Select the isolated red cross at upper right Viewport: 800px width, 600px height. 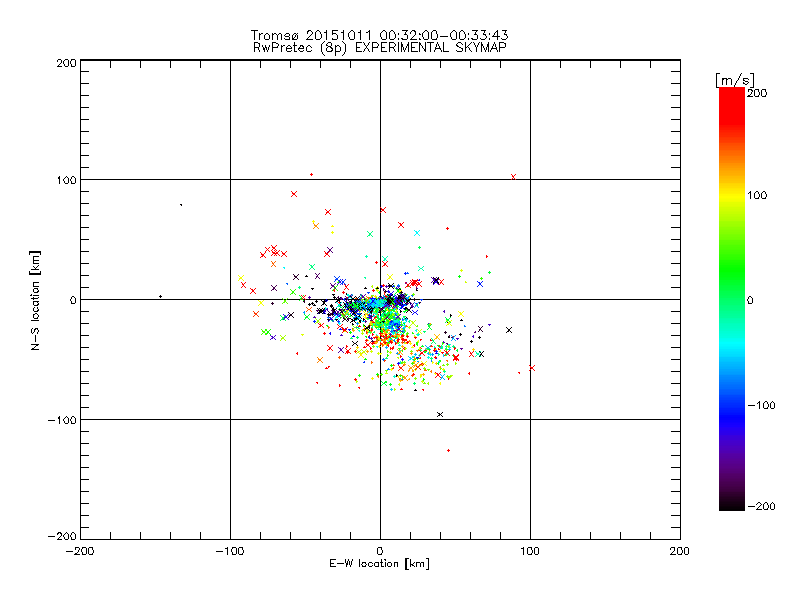point(513,177)
